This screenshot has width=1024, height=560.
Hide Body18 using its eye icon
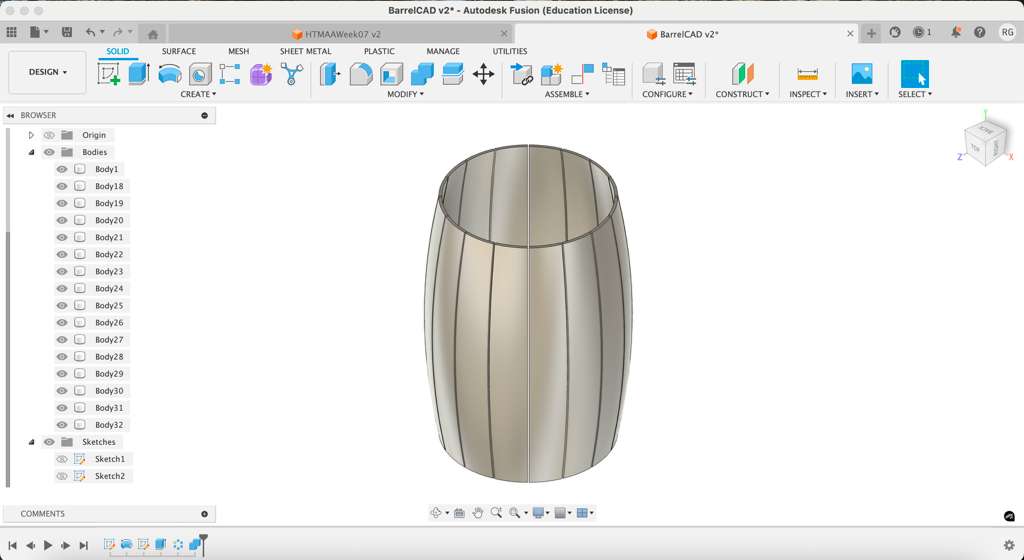coord(62,186)
